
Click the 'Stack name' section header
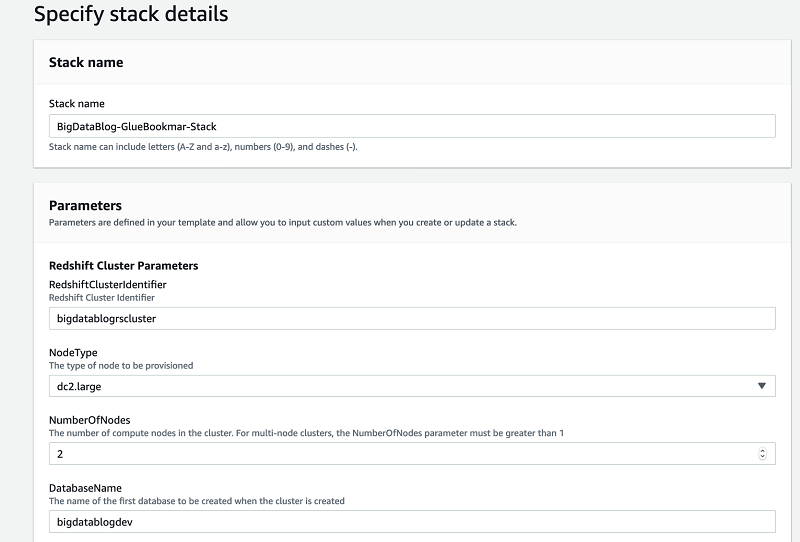tap(86, 62)
